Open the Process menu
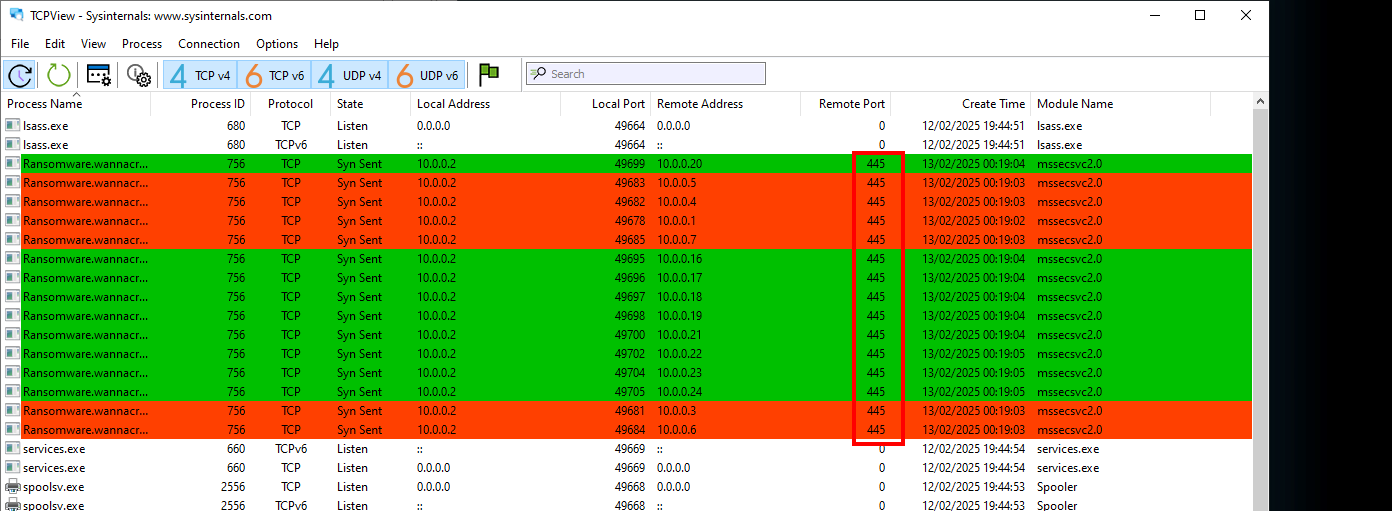Viewport: 1392px width, 511px height. (142, 44)
